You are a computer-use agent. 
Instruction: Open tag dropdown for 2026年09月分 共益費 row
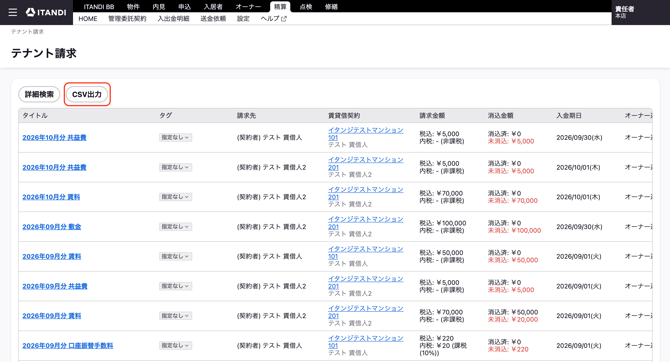click(x=175, y=286)
